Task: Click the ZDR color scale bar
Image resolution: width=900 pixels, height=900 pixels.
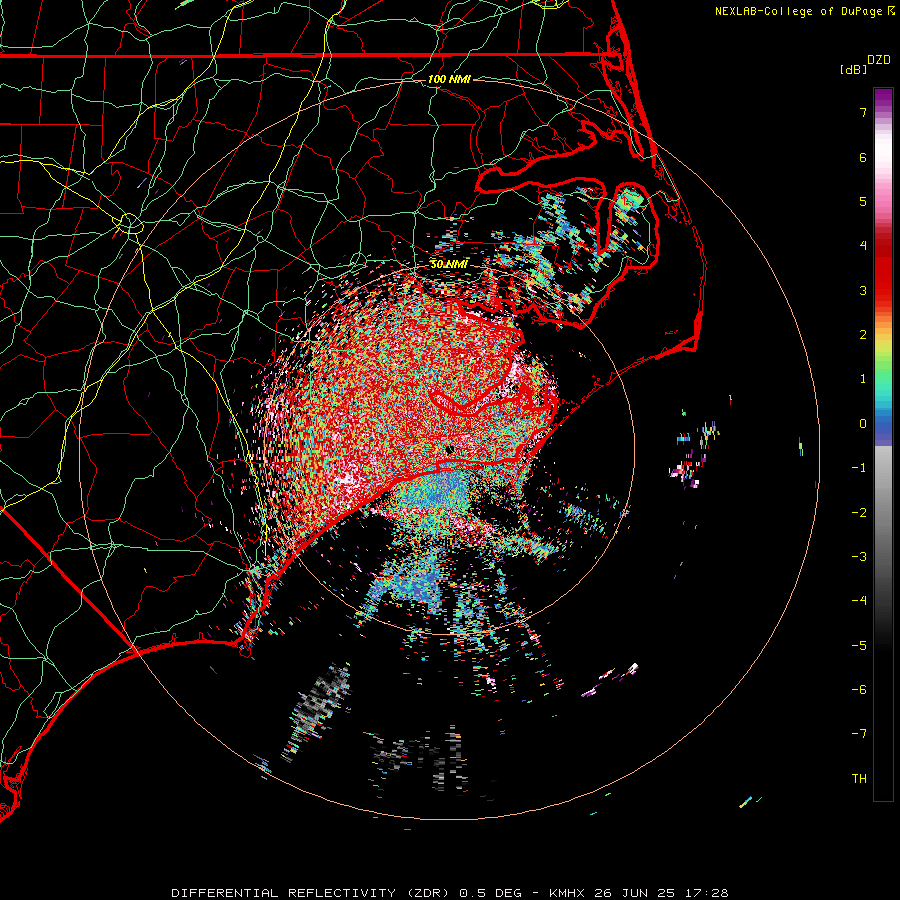Action: click(x=883, y=444)
